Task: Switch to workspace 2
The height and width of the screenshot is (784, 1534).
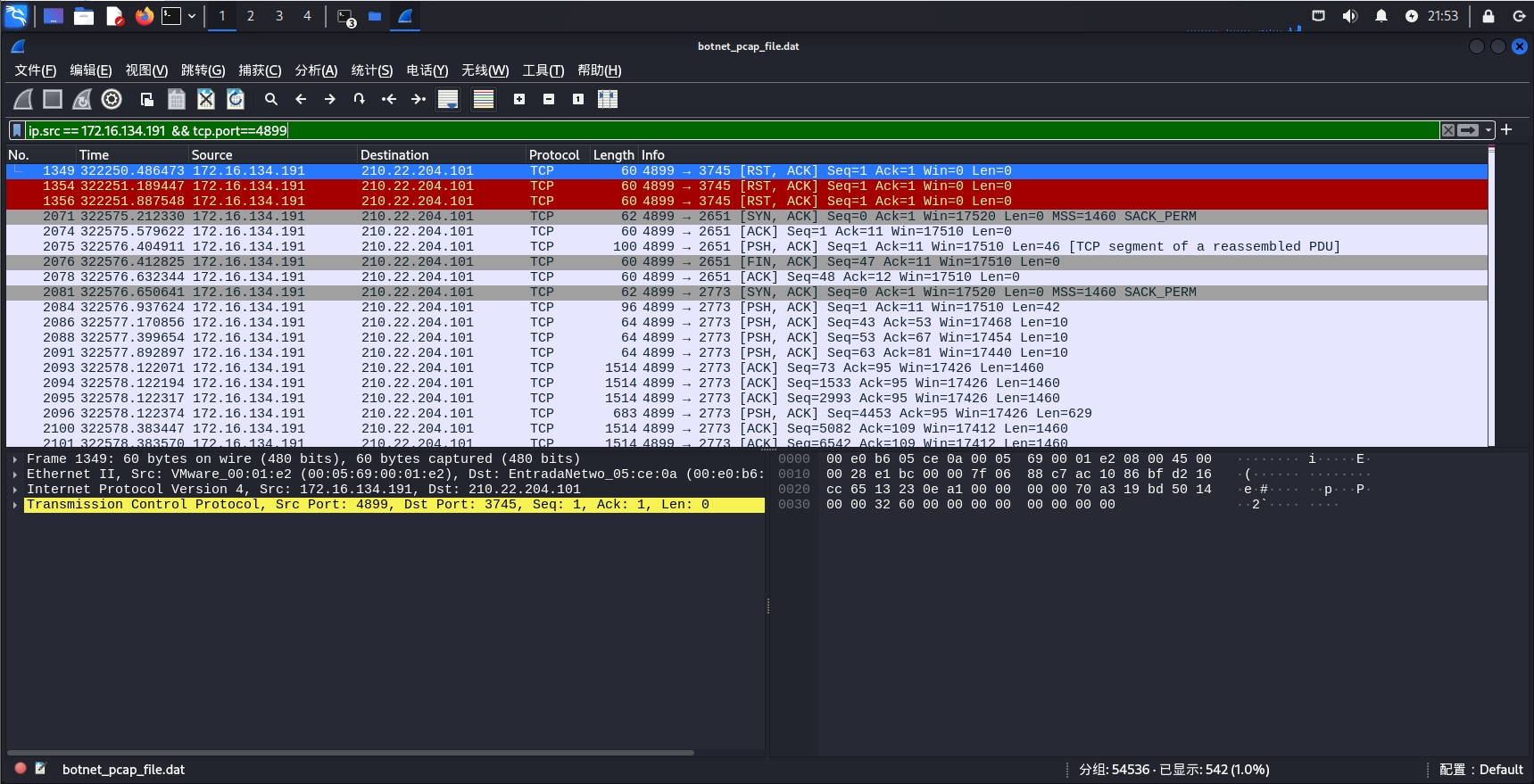Action: 251,16
